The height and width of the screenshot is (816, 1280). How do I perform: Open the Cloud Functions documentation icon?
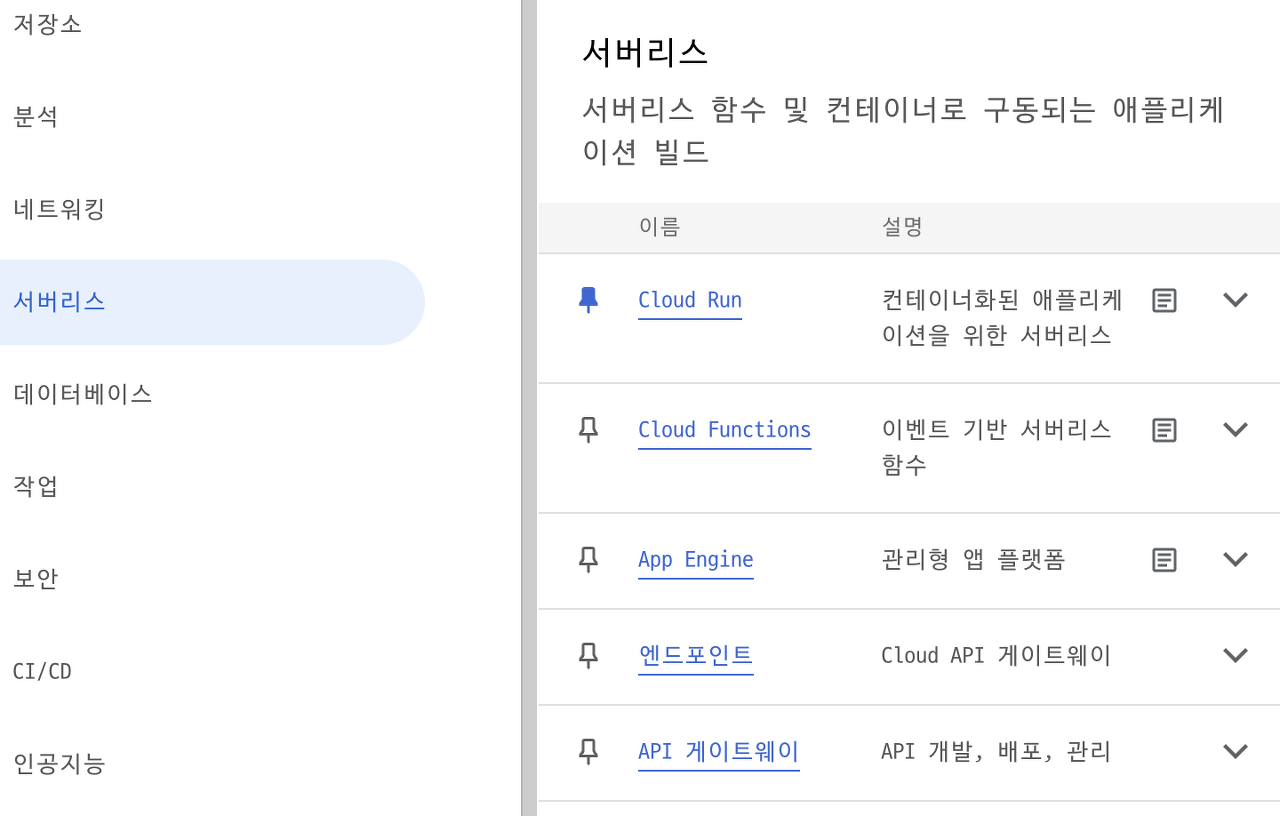pos(1164,430)
